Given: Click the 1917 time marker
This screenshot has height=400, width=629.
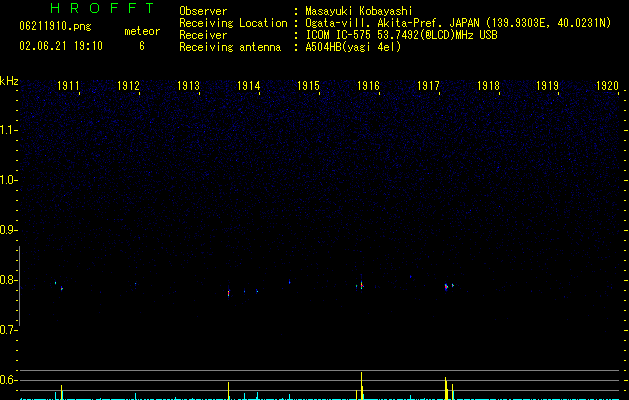Looking at the screenshot, I should [428, 86].
